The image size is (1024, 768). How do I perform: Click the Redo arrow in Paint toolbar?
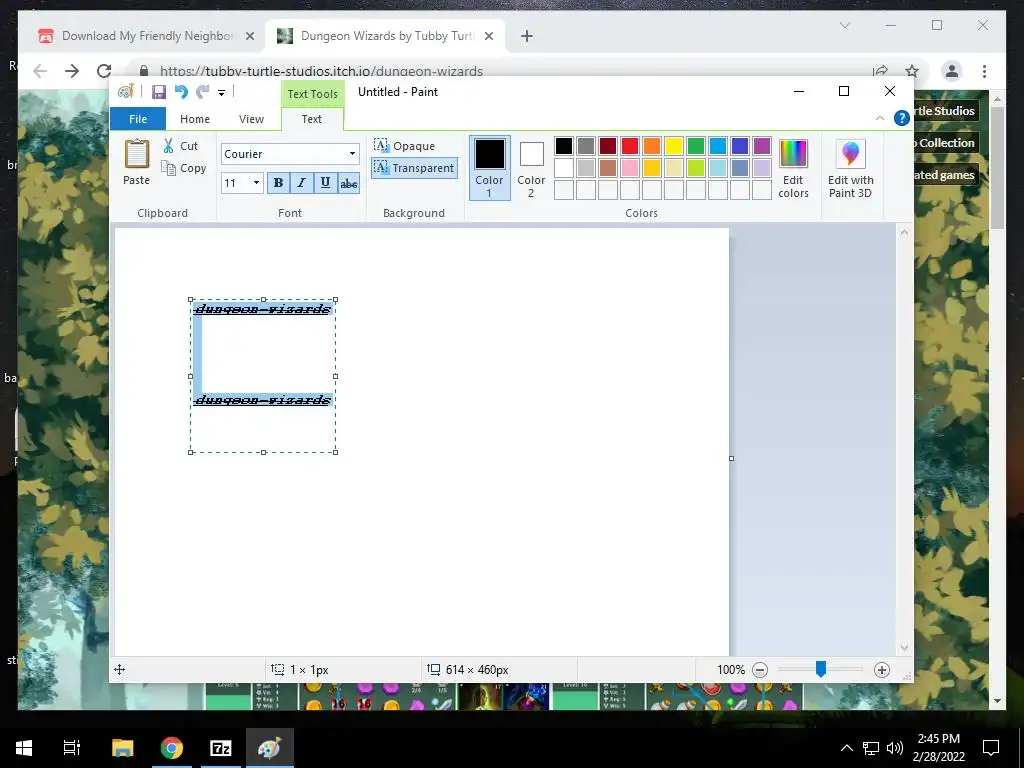203,92
